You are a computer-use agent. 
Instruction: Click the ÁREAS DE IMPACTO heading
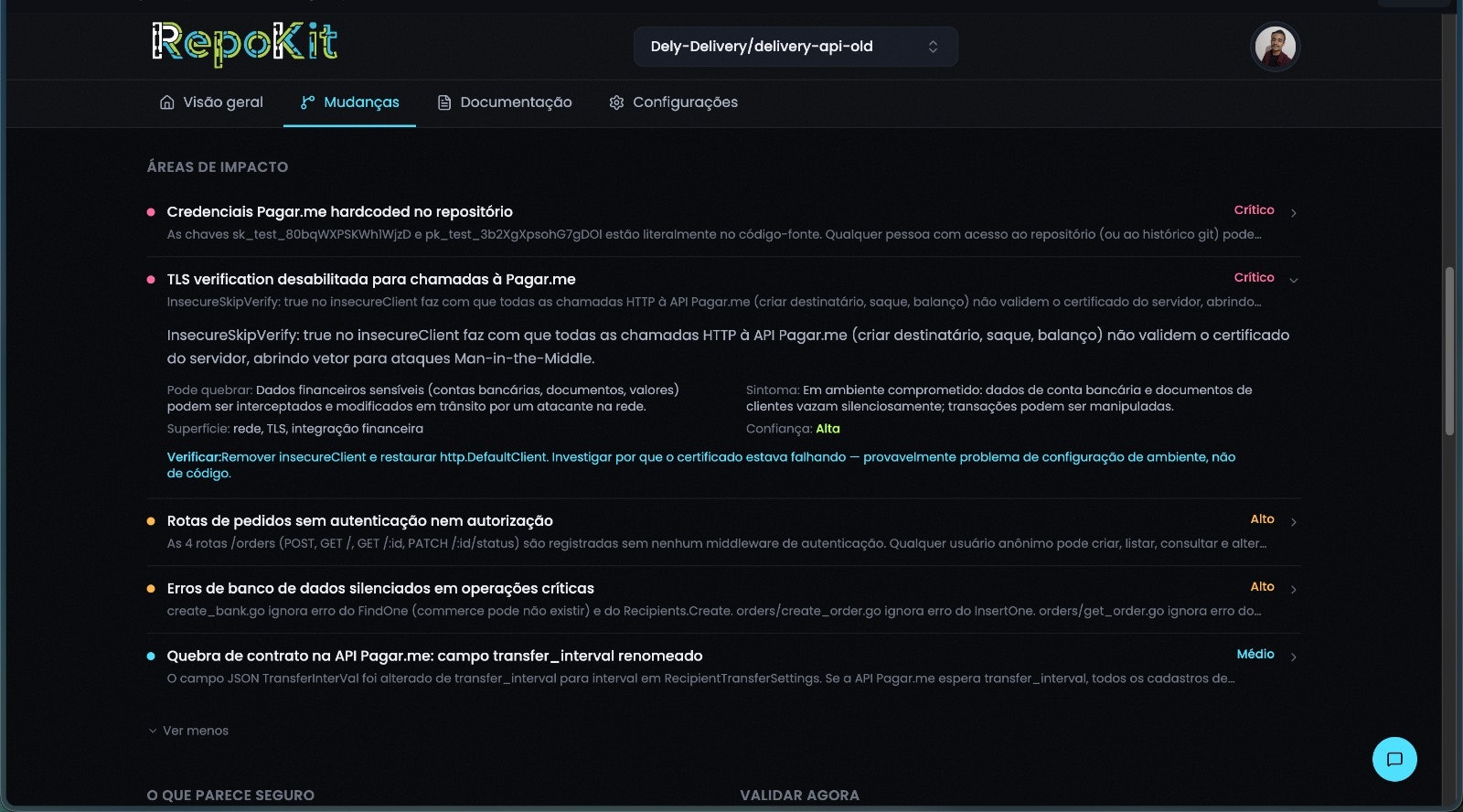click(218, 167)
